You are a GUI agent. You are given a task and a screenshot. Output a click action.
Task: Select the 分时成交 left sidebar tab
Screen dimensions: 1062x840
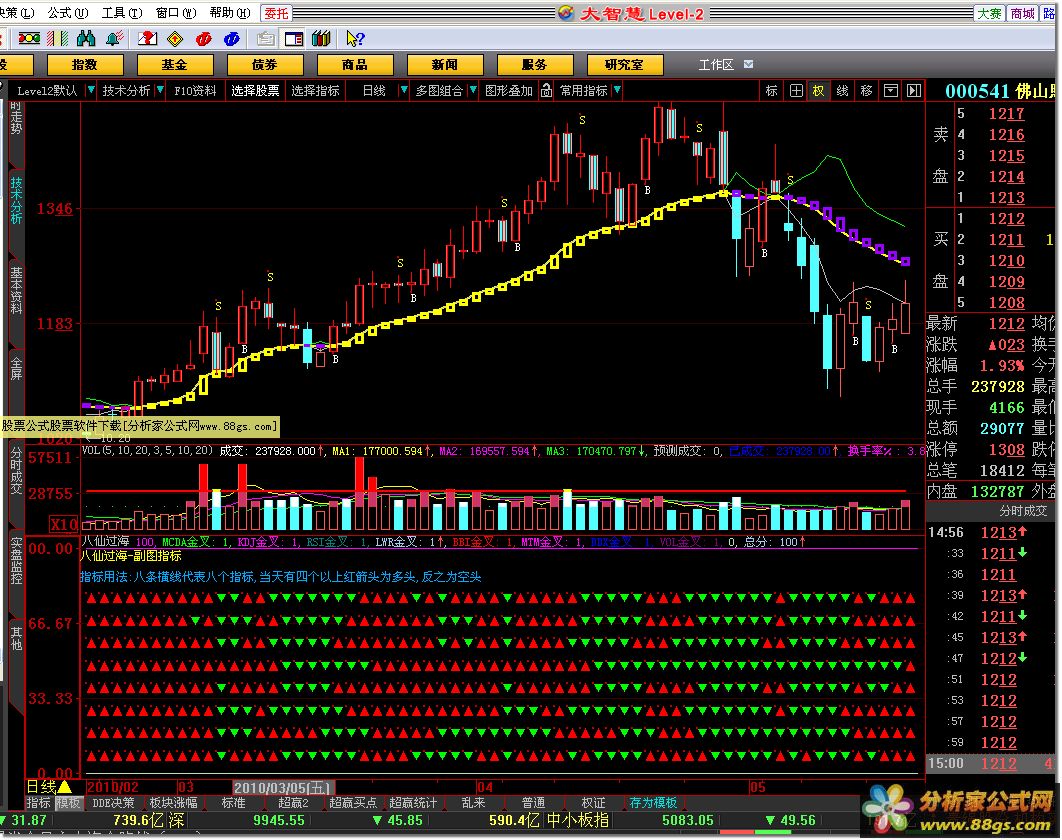pyautogui.click(x=16, y=469)
